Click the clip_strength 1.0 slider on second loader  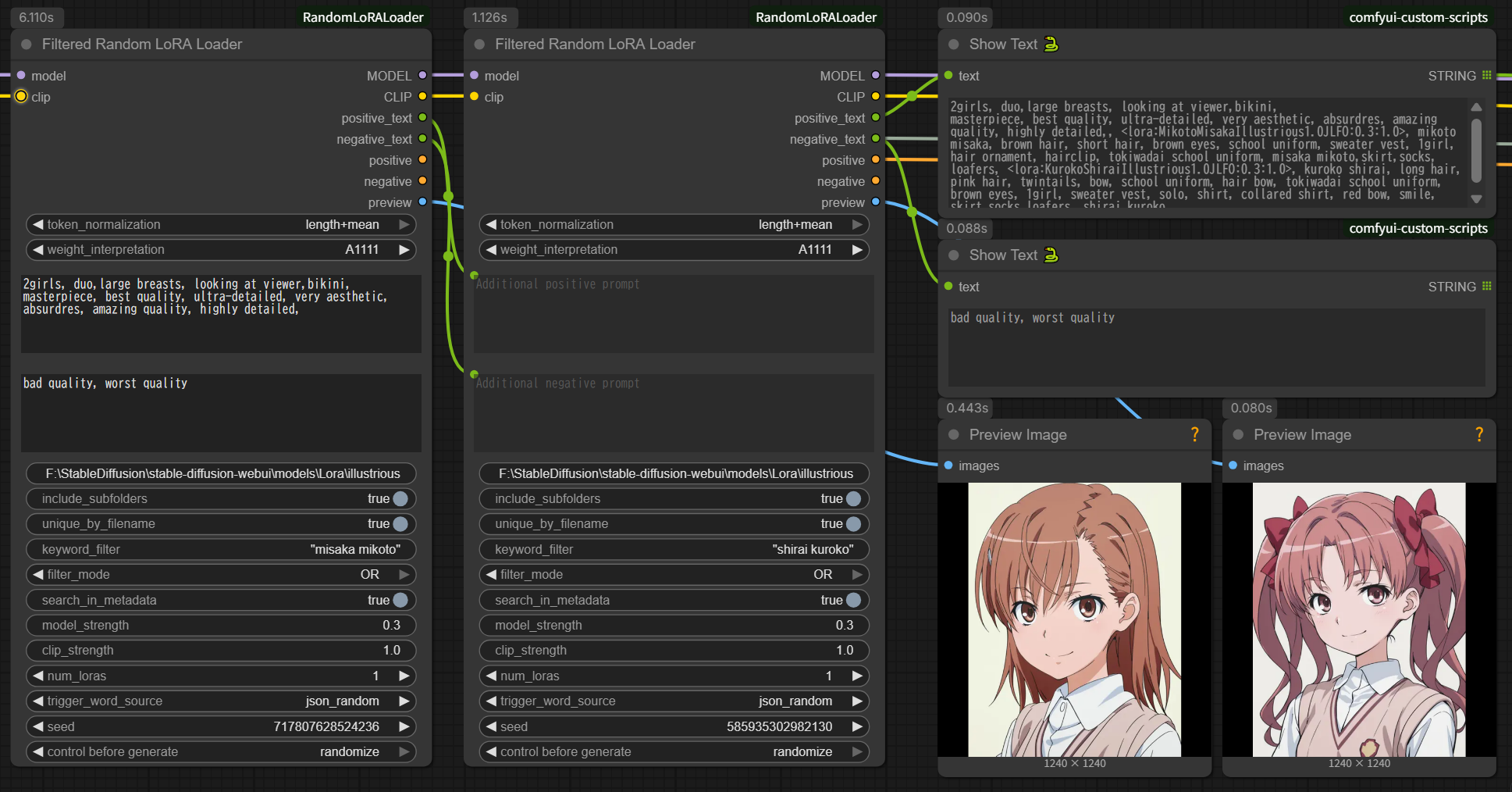(674, 650)
